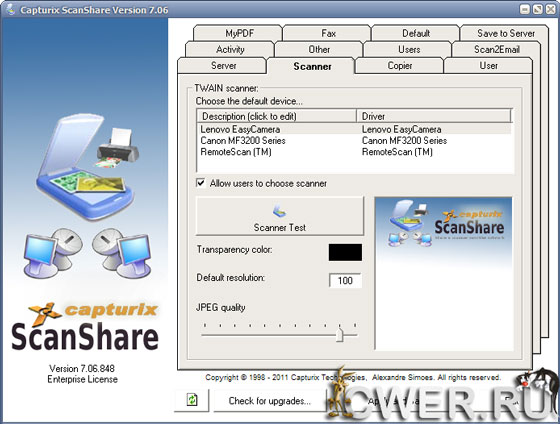560x424 pixels.
Task: Minimize the Capturix ScanShare window
Action: [x=525, y=9]
